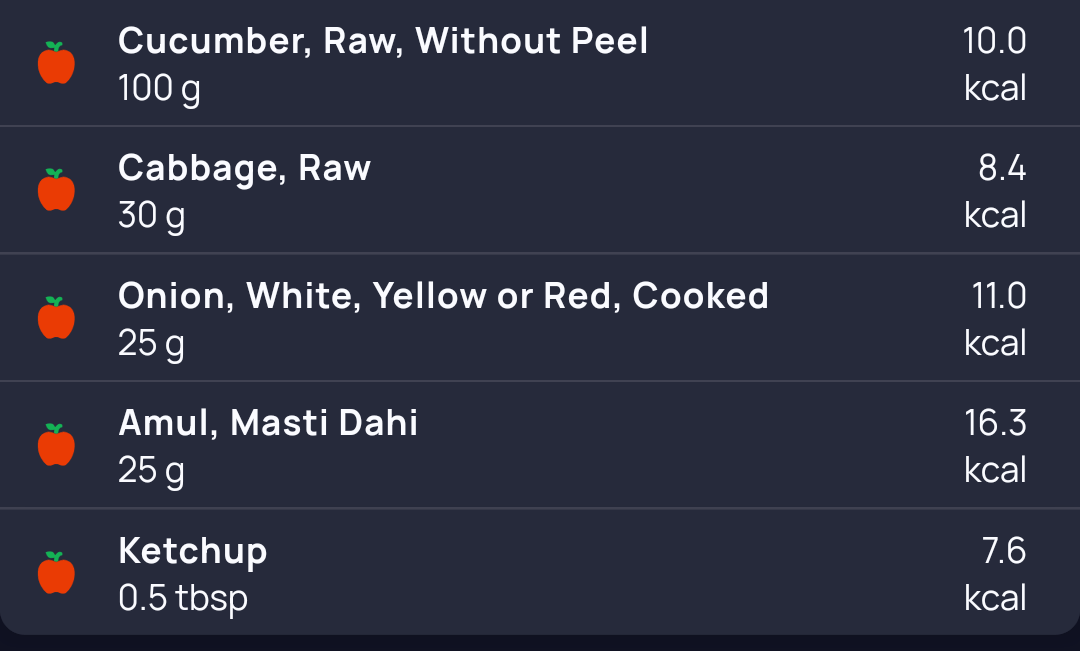Open the Amul, Masti Dahi item
Screen dimensions: 1080x651
click(268, 423)
